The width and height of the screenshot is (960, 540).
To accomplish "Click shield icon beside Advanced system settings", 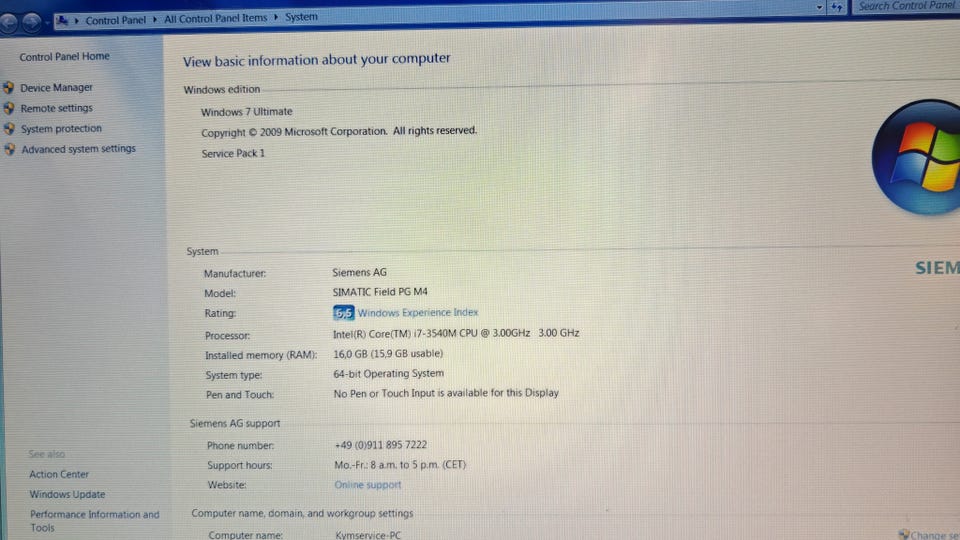I will [x=10, y=149].
